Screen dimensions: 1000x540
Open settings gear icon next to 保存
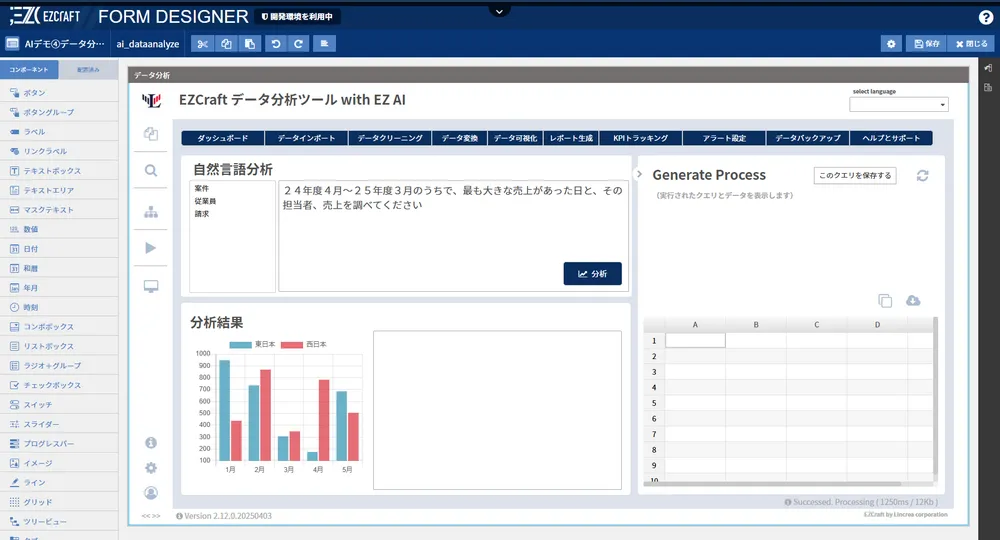890,44
